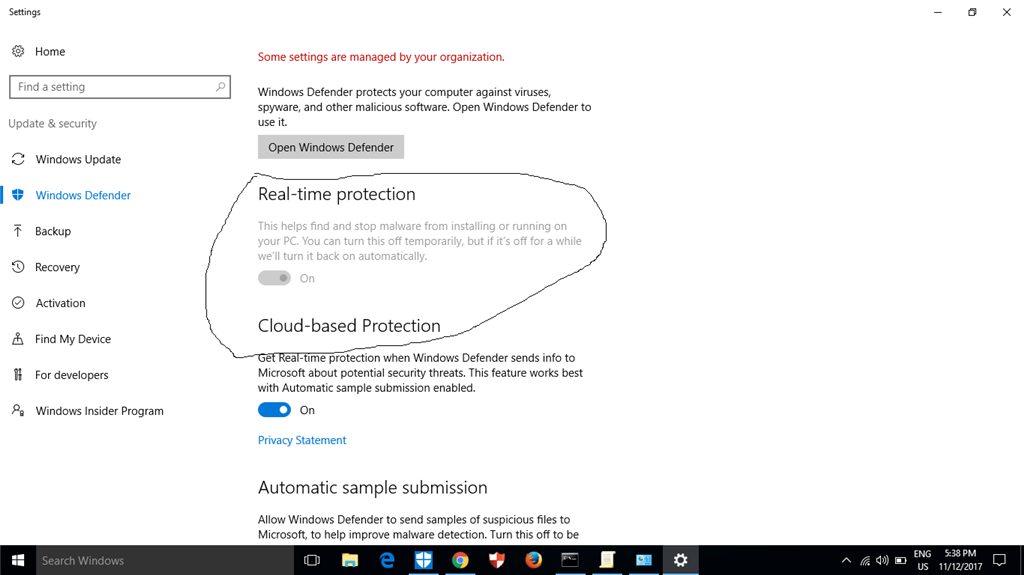Open the red shield antivirus taskbar icon
Screen dimensions: 1024x575
pos(497,560)
